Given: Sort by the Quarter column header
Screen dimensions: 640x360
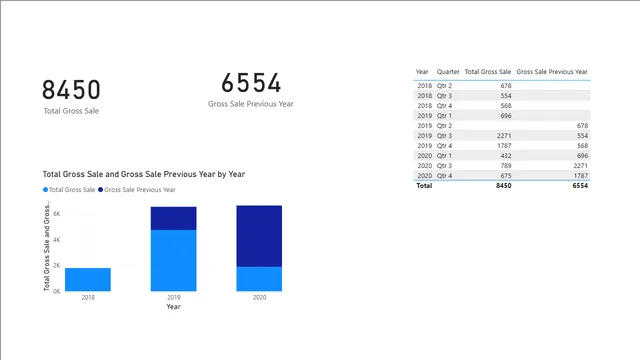Looking at the screenshot, I should (448, 72).
